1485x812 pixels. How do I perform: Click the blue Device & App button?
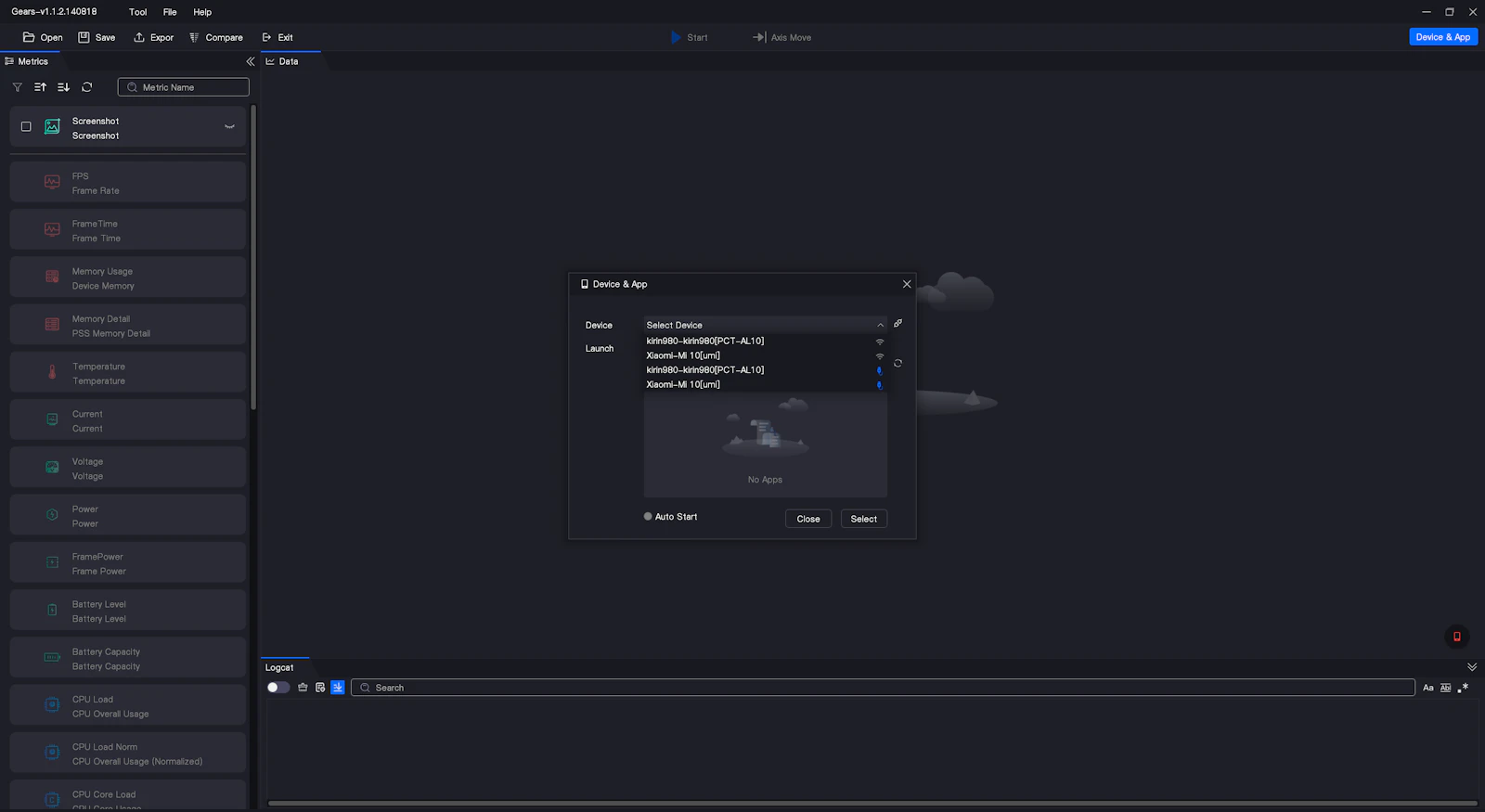click(1443, 37)
